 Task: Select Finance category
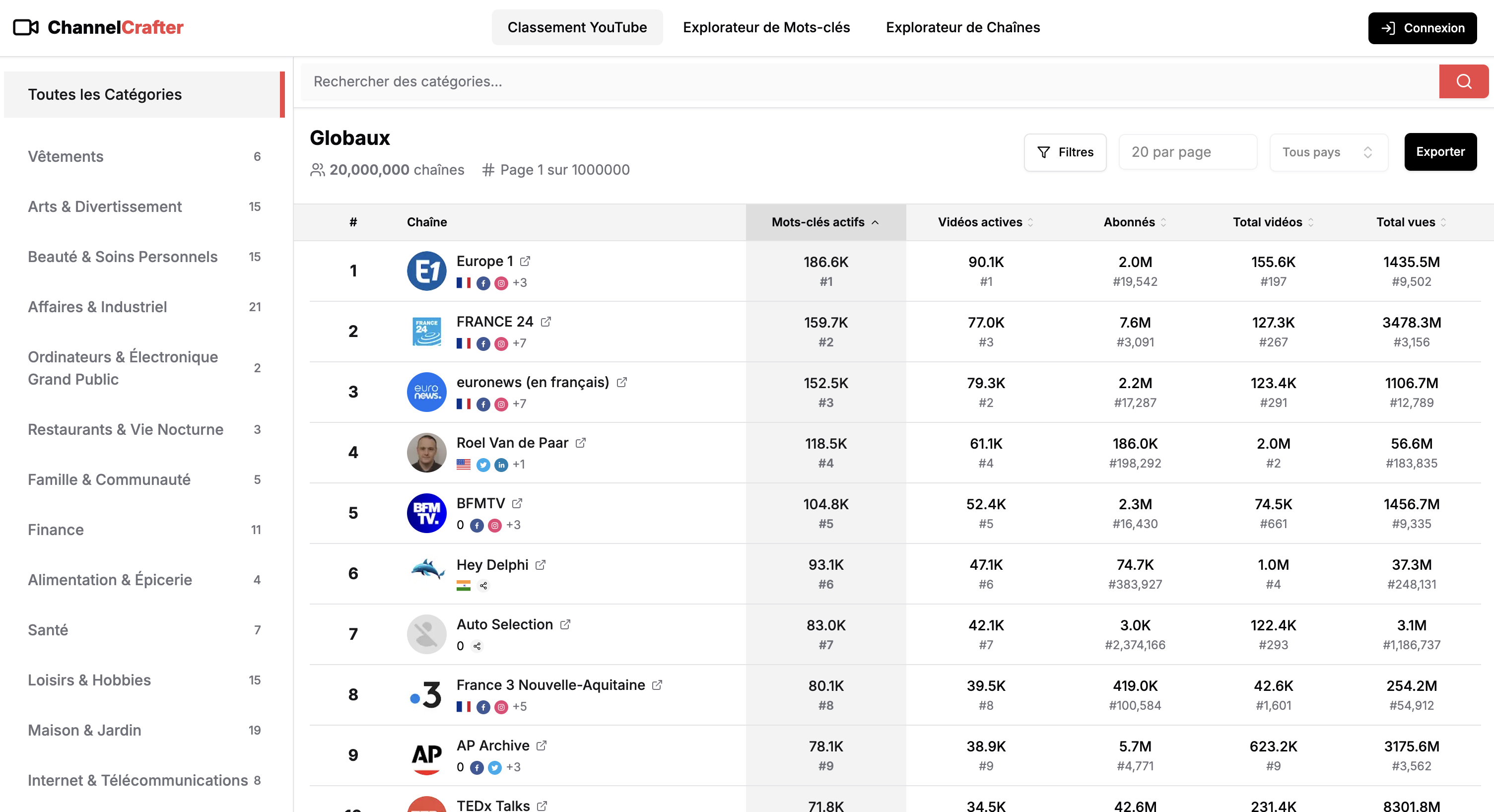tap(144, 530)
